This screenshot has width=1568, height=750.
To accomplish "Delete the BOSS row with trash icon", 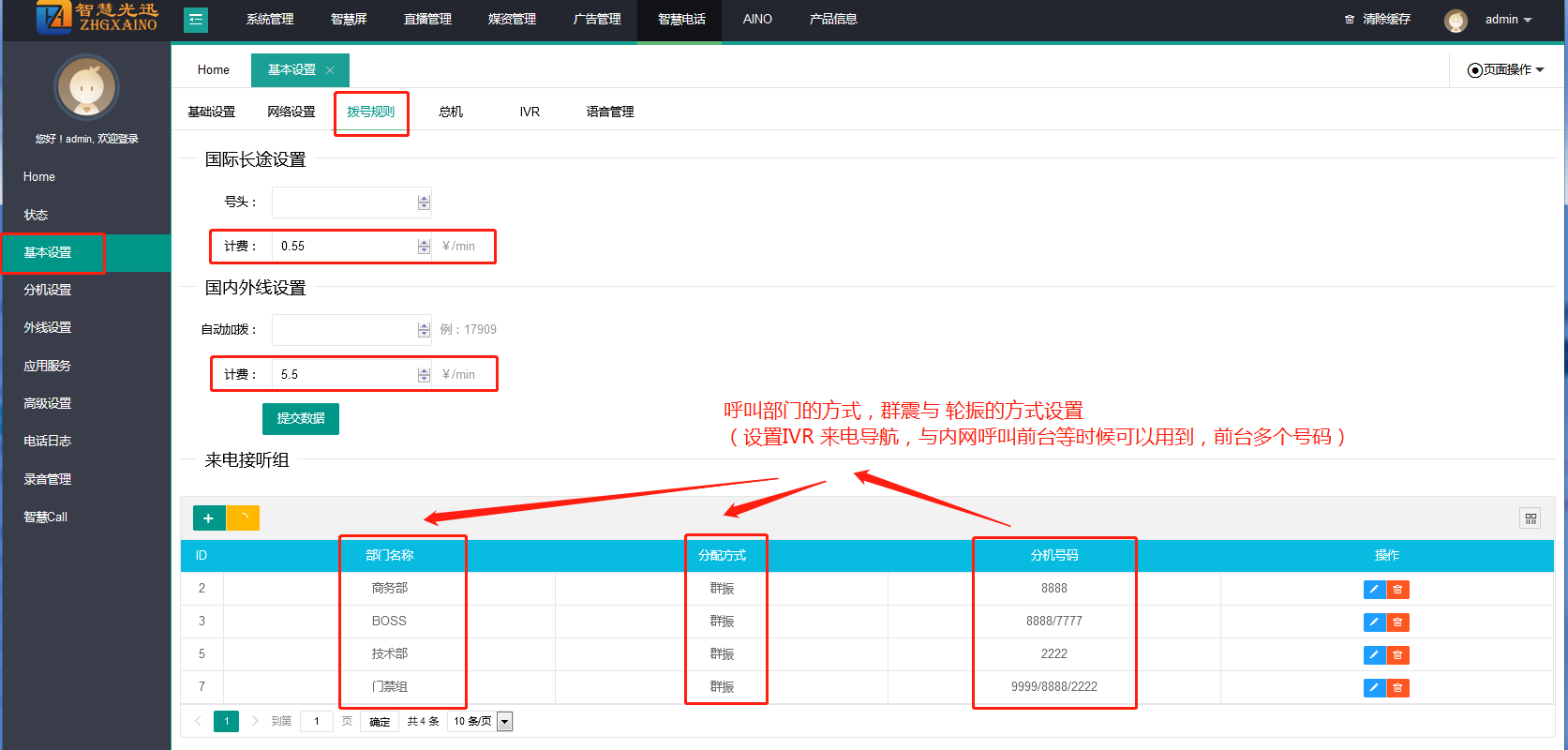I will click(1397, 622).
